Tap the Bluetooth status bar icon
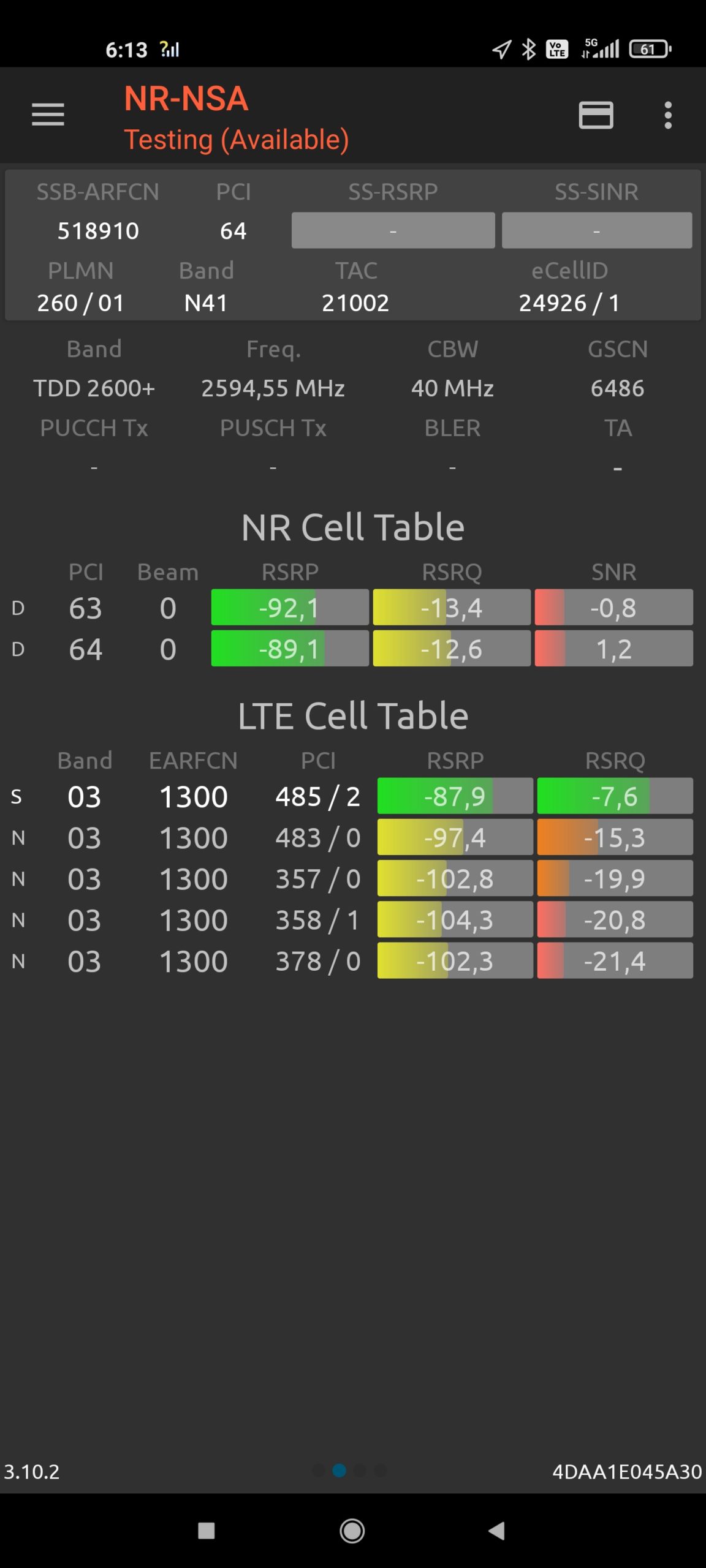This screenshot has height=1568, width=706. click(528, 49)
